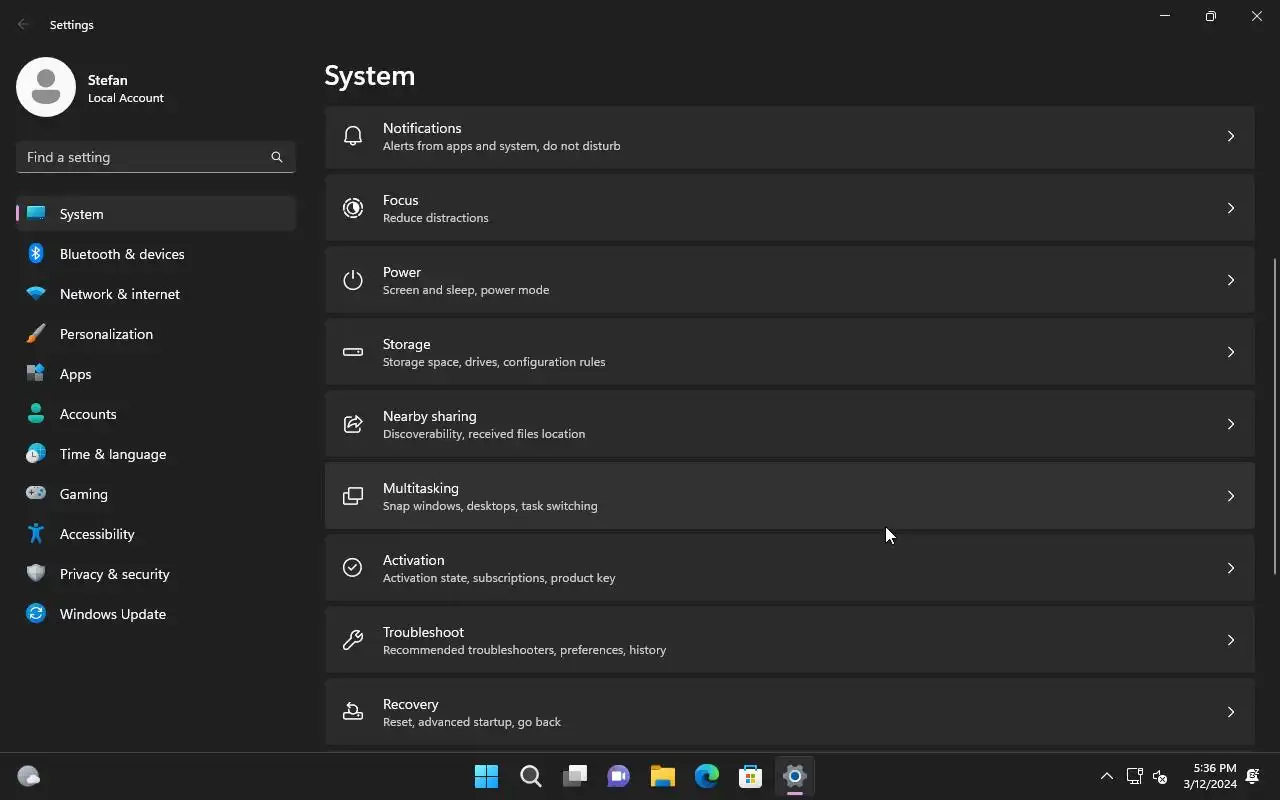Open the Windows Start button
1280x800 pixels.
pyautogui.click(x=487, y=776)
